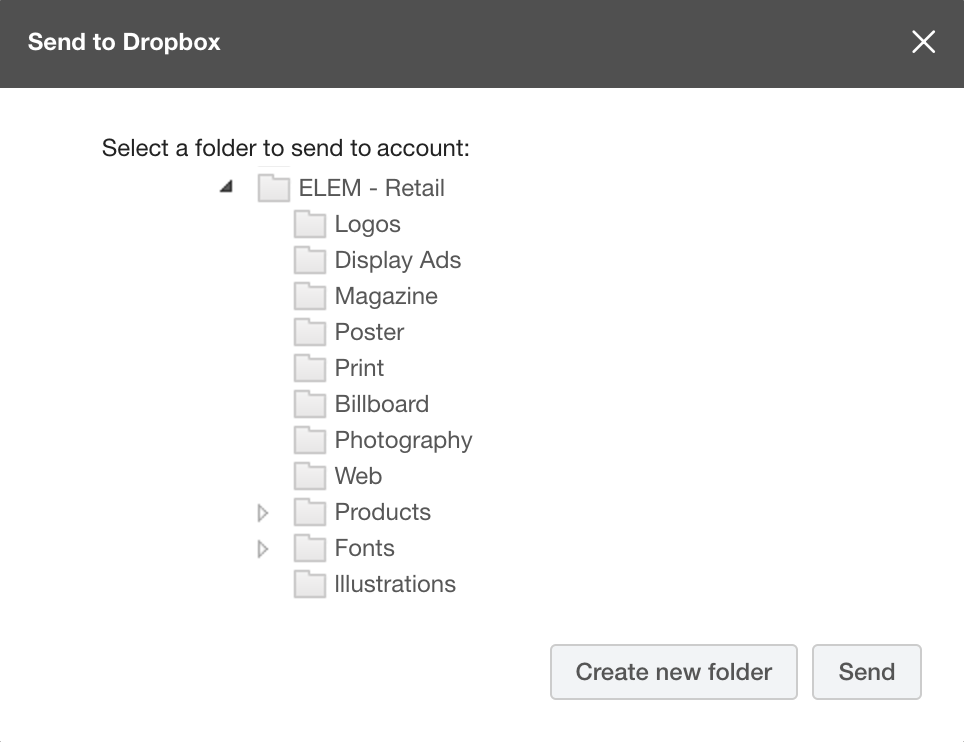Image resolution: width=964 pixels, height=742 pixels.
Task: Click the ELEM - Retail folder icon
Action: click(274, 187)
